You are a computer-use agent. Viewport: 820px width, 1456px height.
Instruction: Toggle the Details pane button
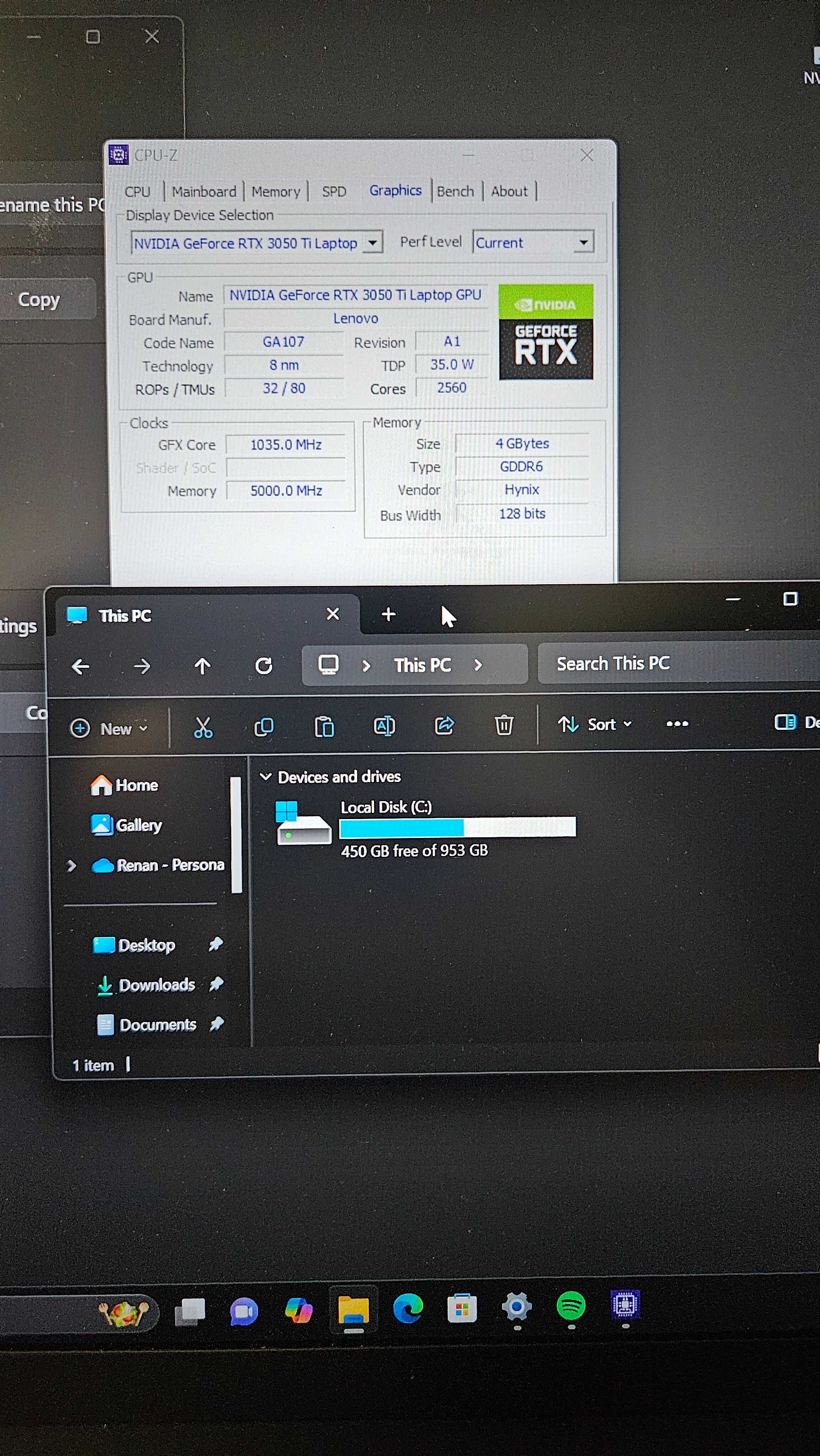coord(796,722)
